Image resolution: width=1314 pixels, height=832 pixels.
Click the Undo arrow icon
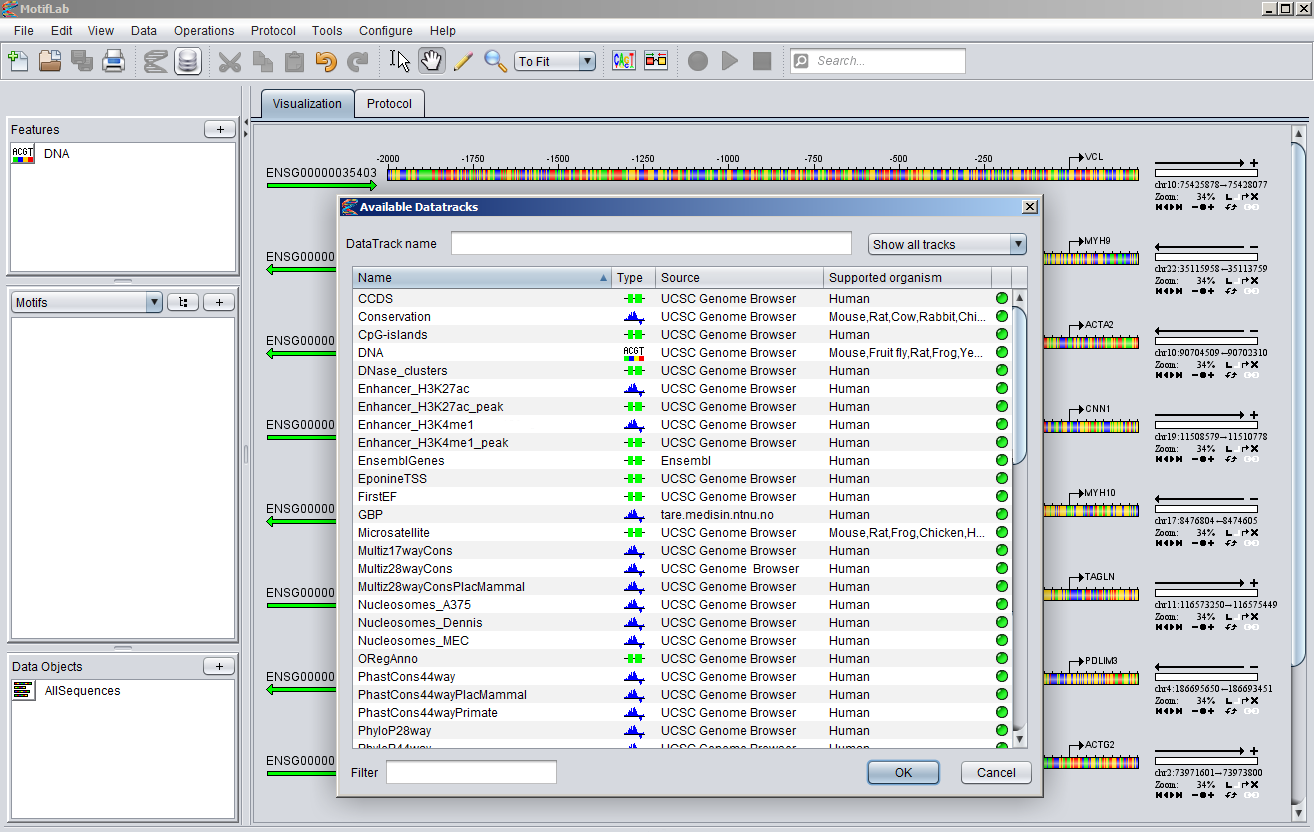pos(326,61)
